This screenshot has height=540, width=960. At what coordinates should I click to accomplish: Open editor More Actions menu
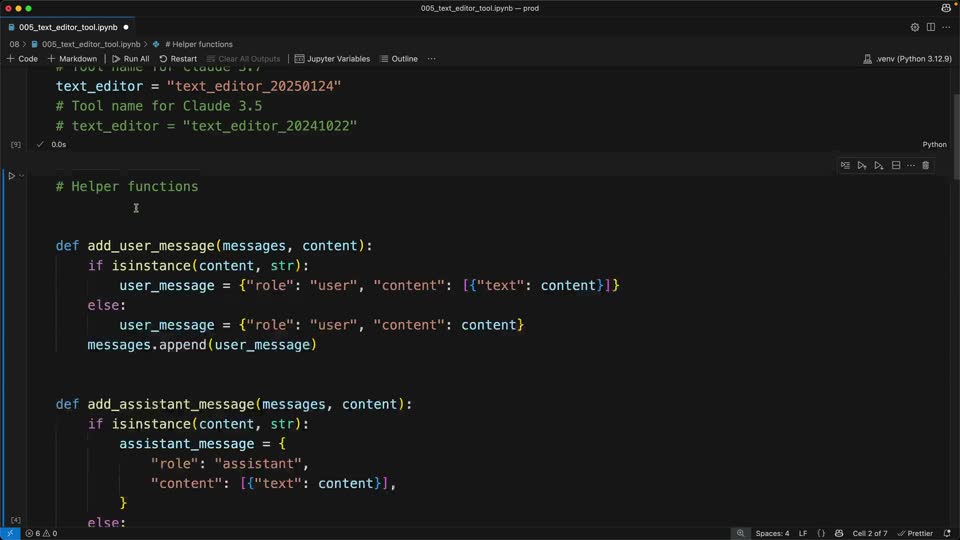click(947, 27)
